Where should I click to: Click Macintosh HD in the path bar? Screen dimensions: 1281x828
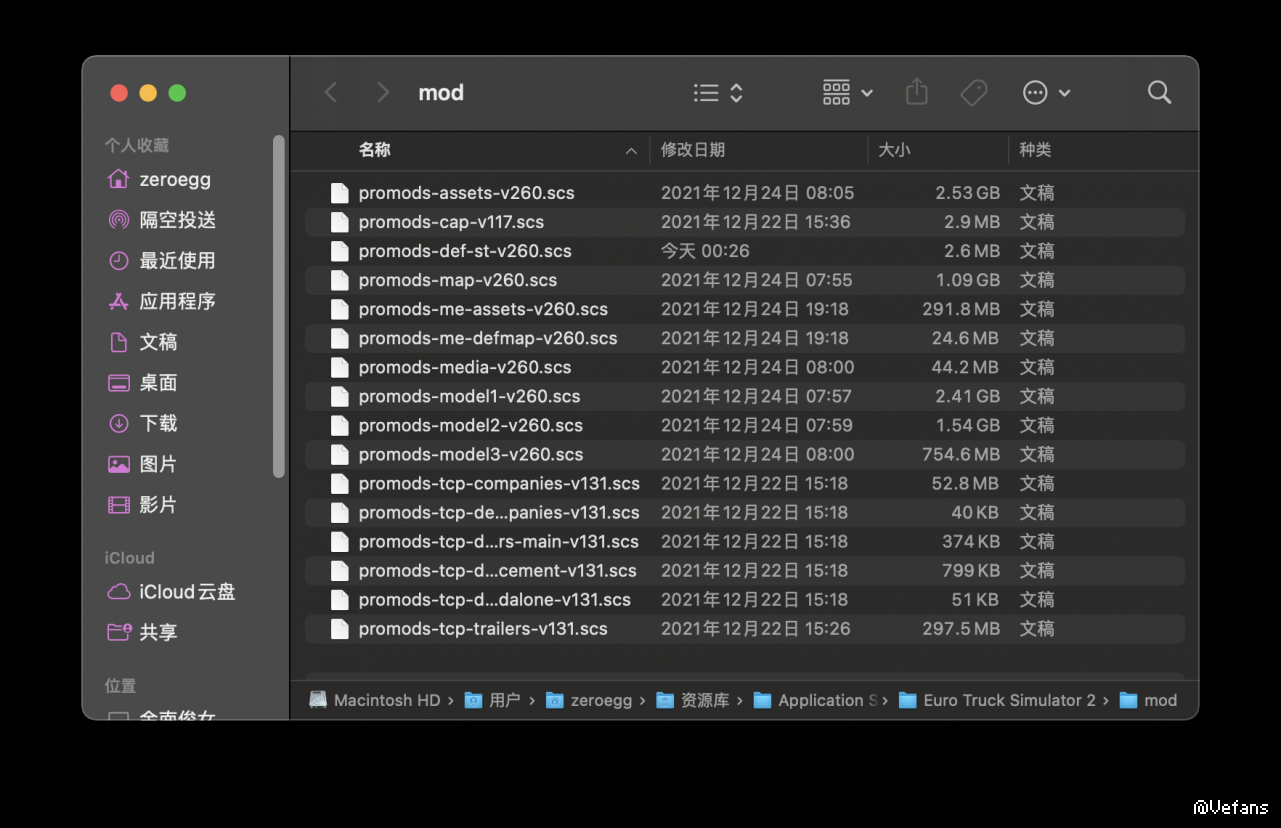[375, 700]
